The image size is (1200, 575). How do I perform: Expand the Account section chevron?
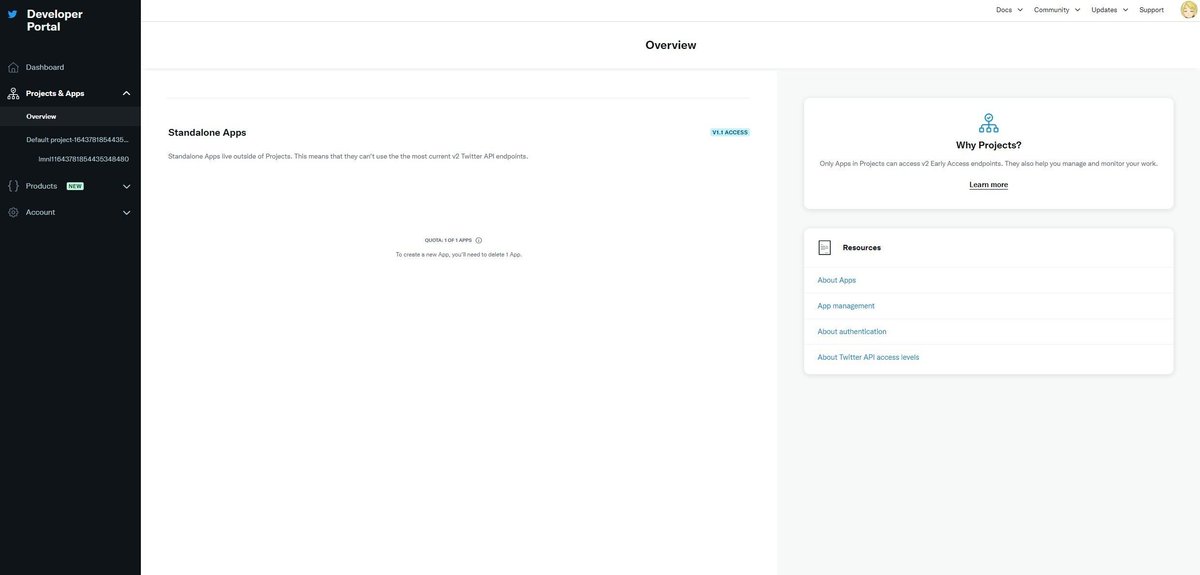(x=126, y=212)
